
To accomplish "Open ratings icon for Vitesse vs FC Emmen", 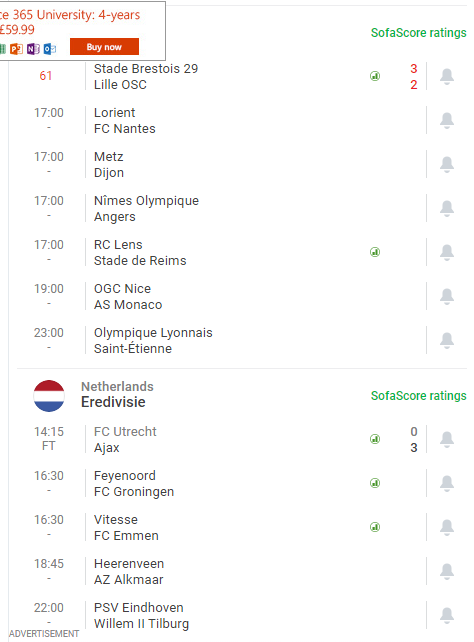I will (x=375, y=527).
